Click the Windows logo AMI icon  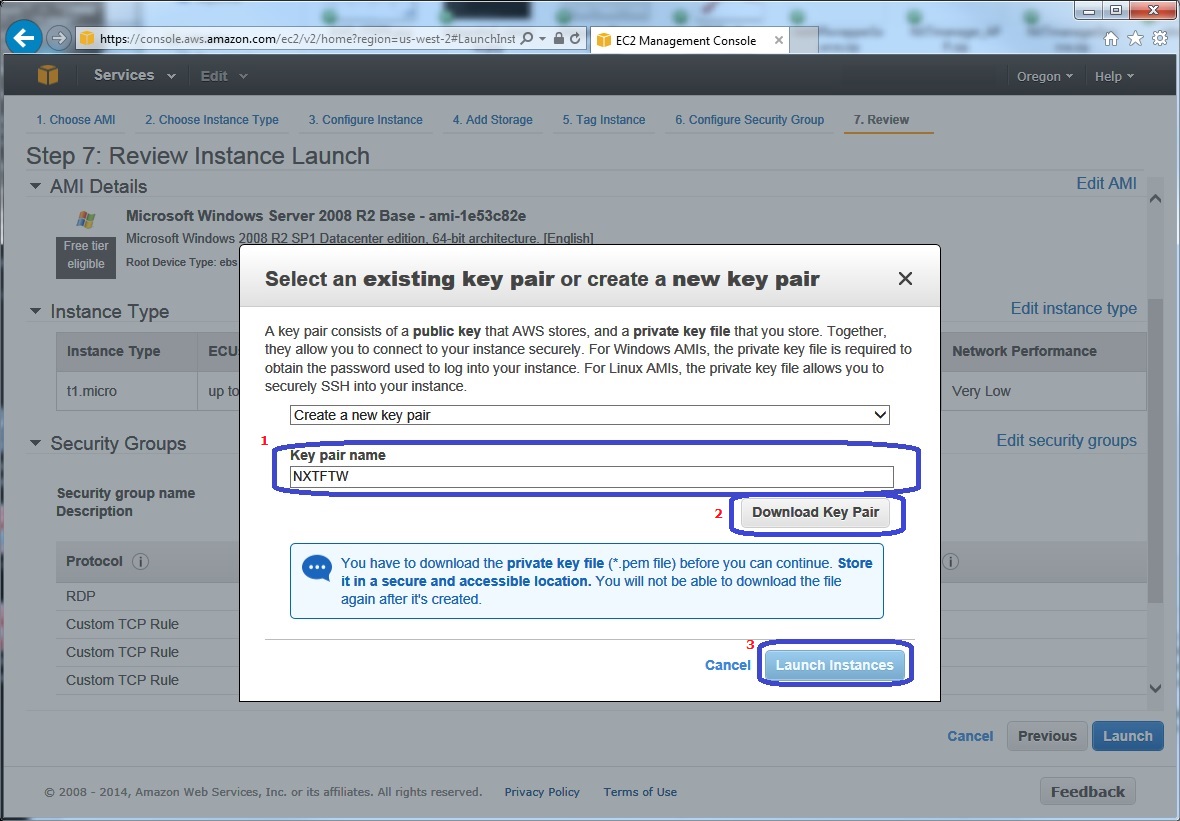click(x=86, y=220)
